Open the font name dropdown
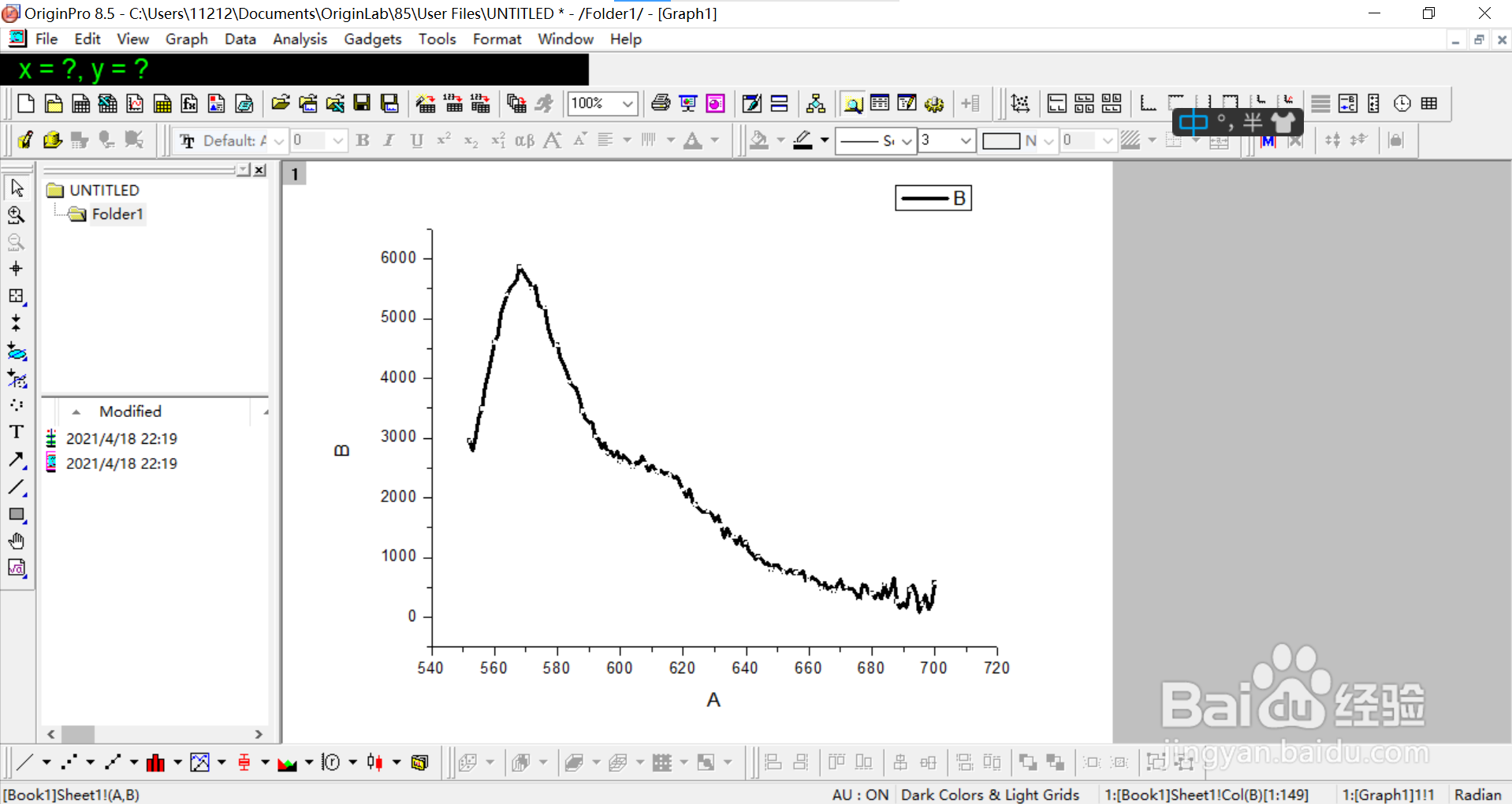The height and width of the screenshot is (804, 1512). [x=279, y=140]
